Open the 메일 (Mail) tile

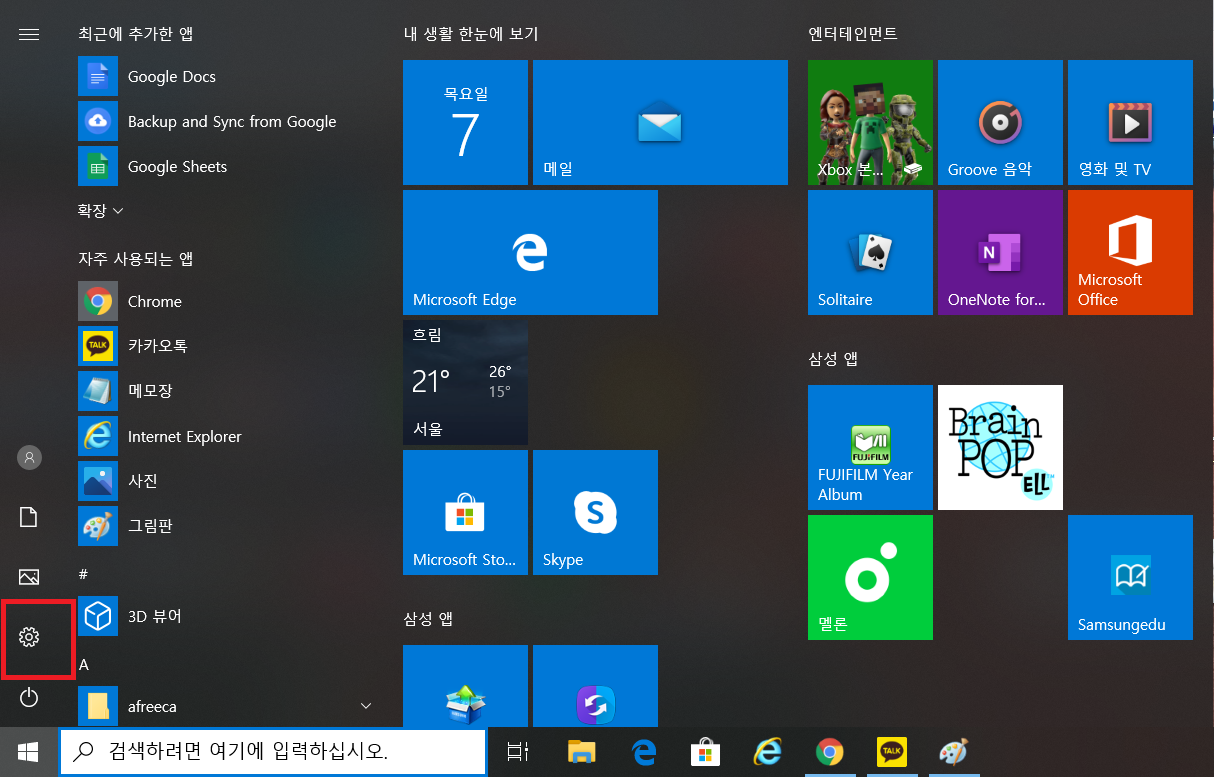pos(660,122)
